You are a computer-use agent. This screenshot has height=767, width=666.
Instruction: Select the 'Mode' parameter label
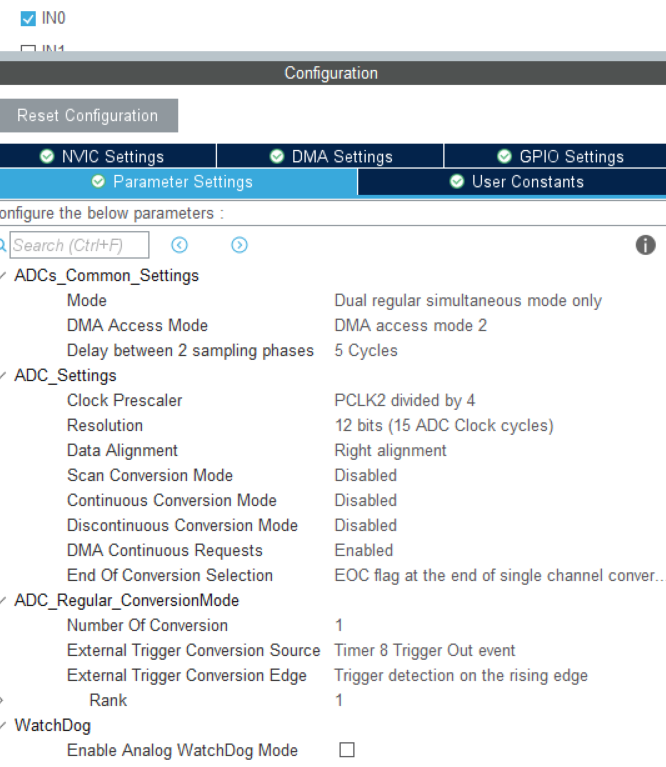click(87, 301)
